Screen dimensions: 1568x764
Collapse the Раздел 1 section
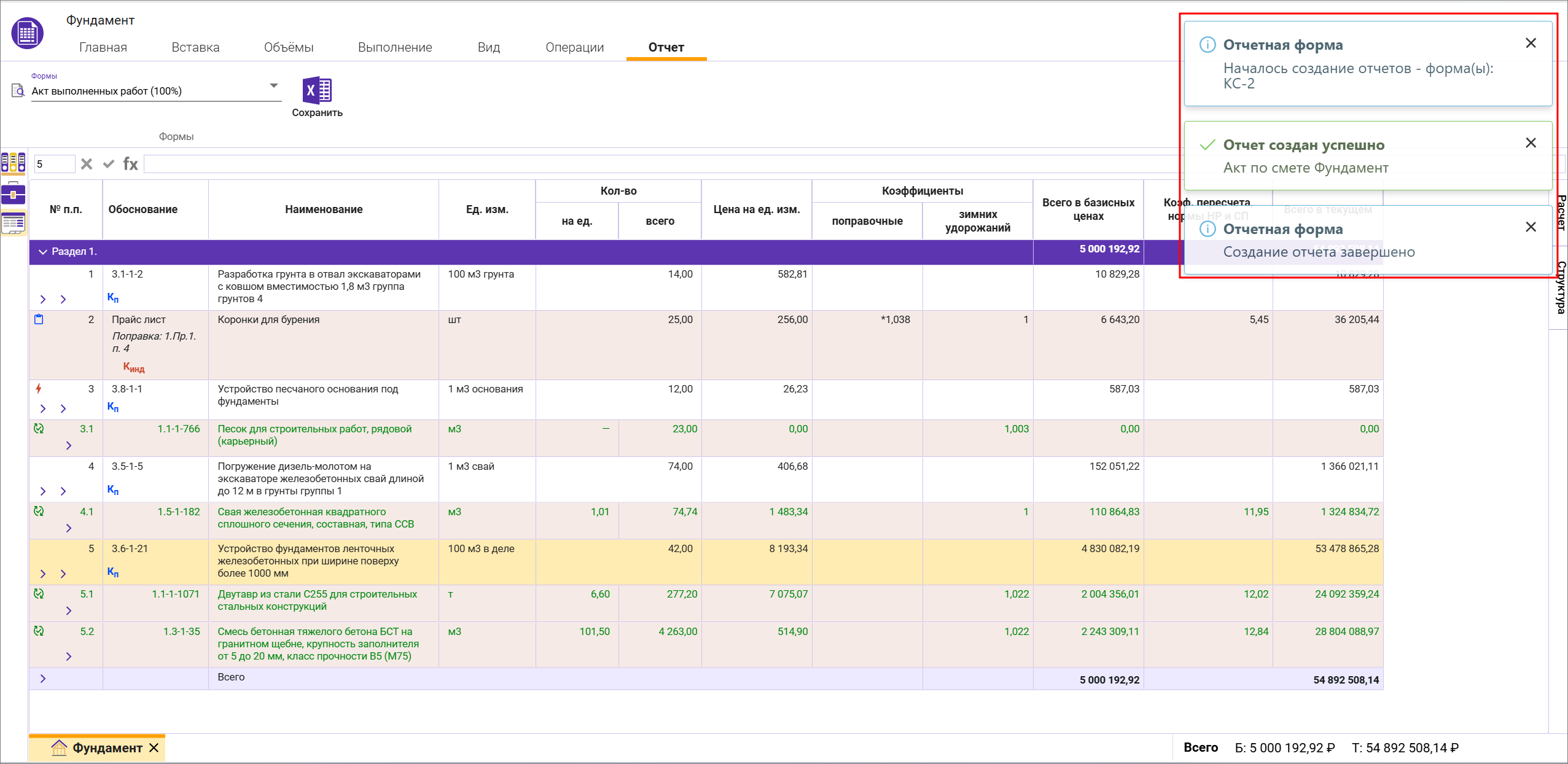point(43,252)
